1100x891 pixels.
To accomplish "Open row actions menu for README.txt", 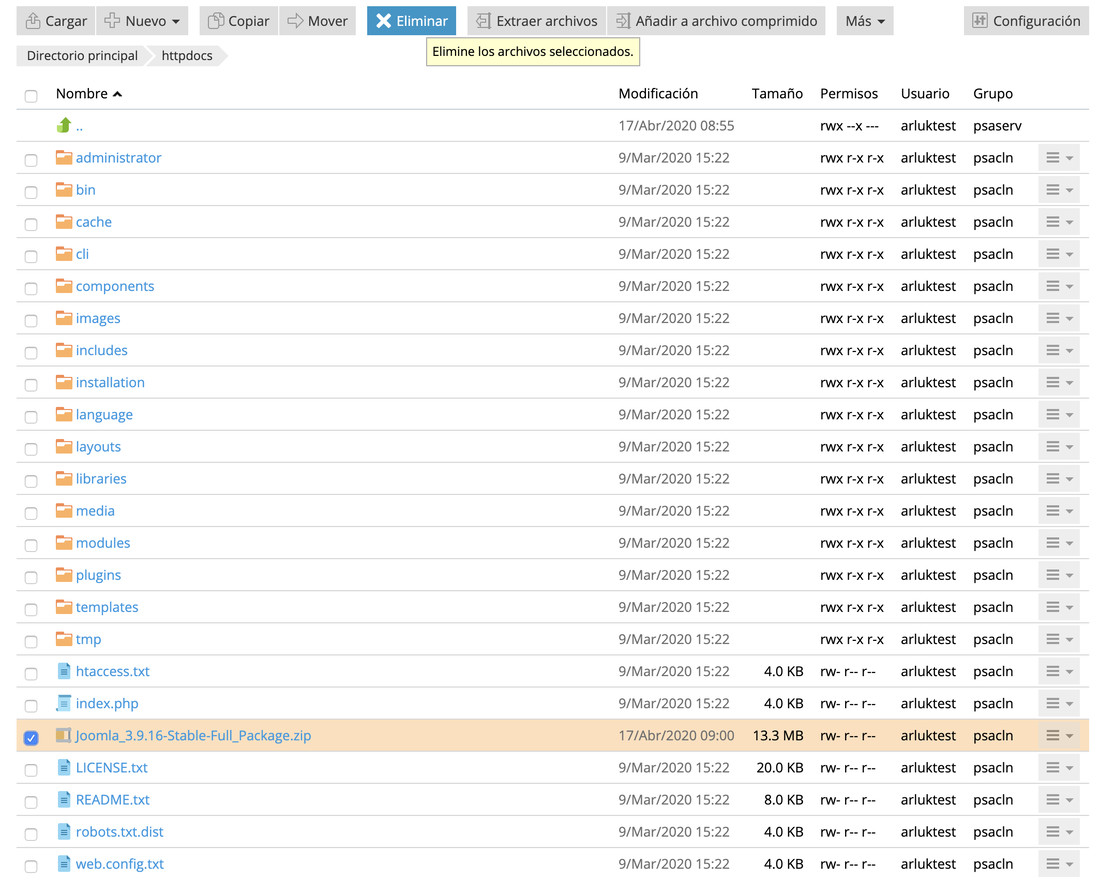I will (1059, 799).
